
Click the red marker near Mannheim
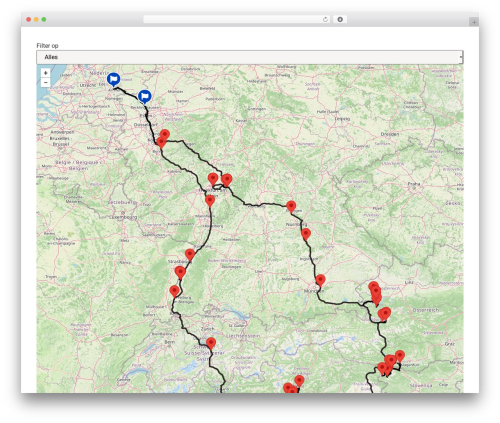click(x=210, y=201)
